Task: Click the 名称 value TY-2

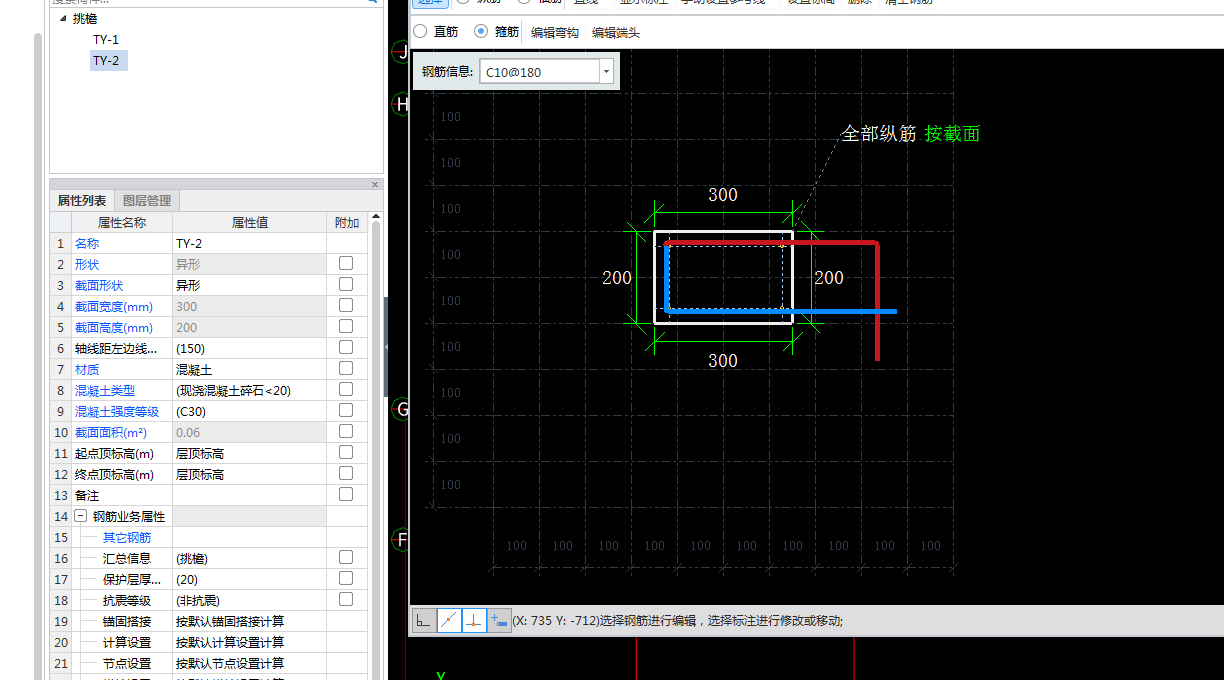Action: pyautogui.click(x=249, y=243)
